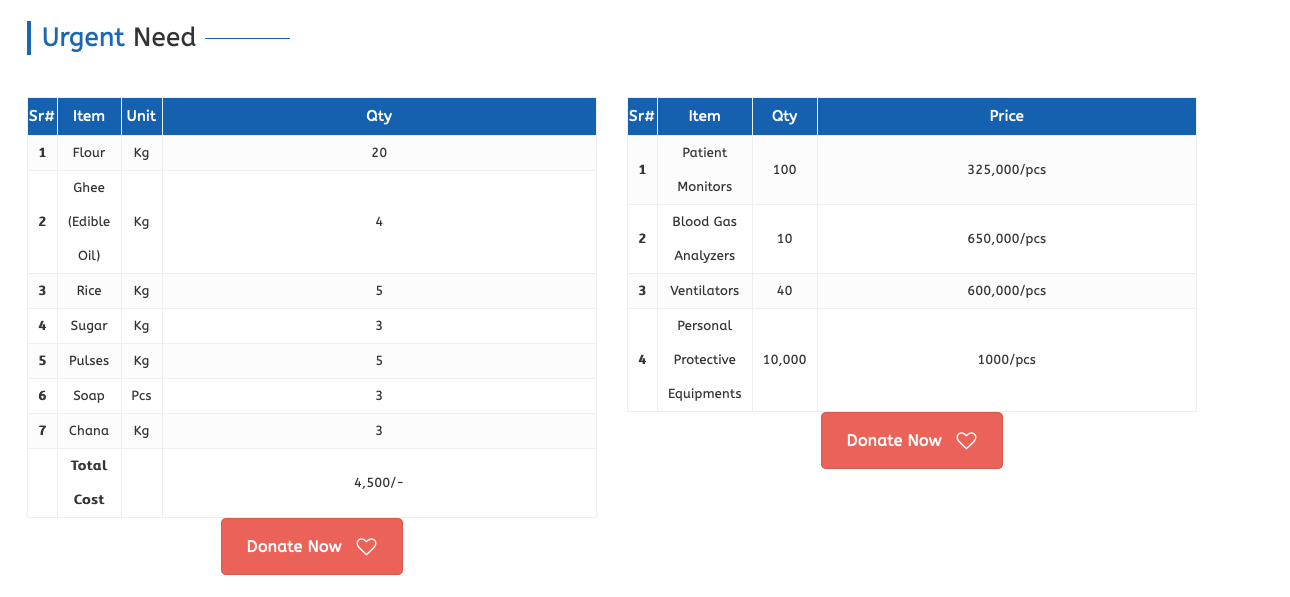Click the 325,000/pcs price cell
1290x597 pixels.
(1006, 170)
